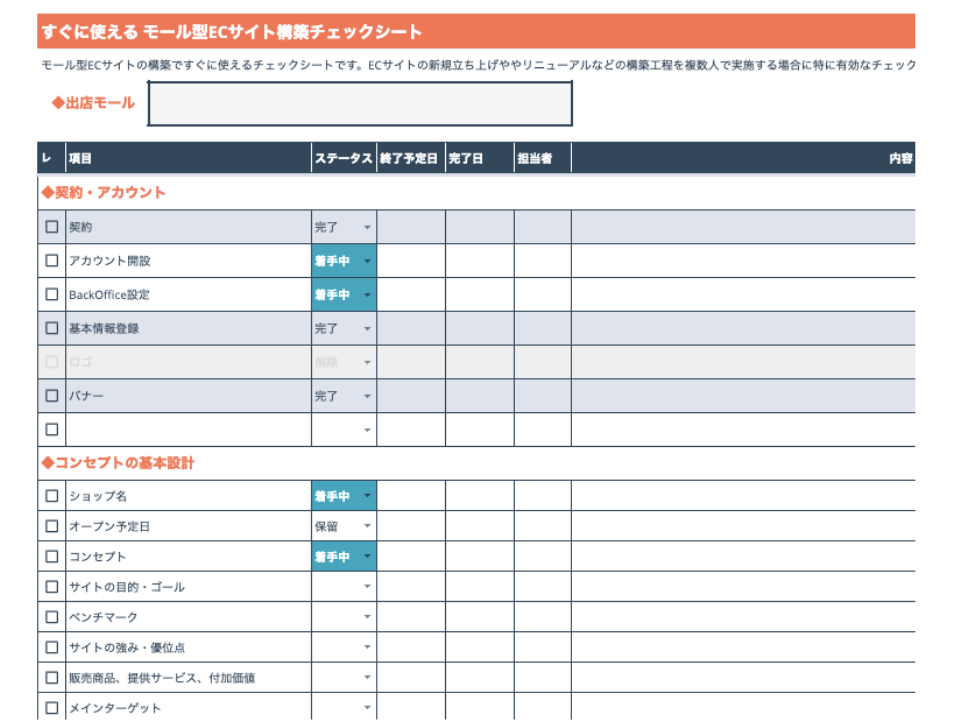Click the 内容 column header
This screenshot has height=720, width=960.
[x=743, y=159]
